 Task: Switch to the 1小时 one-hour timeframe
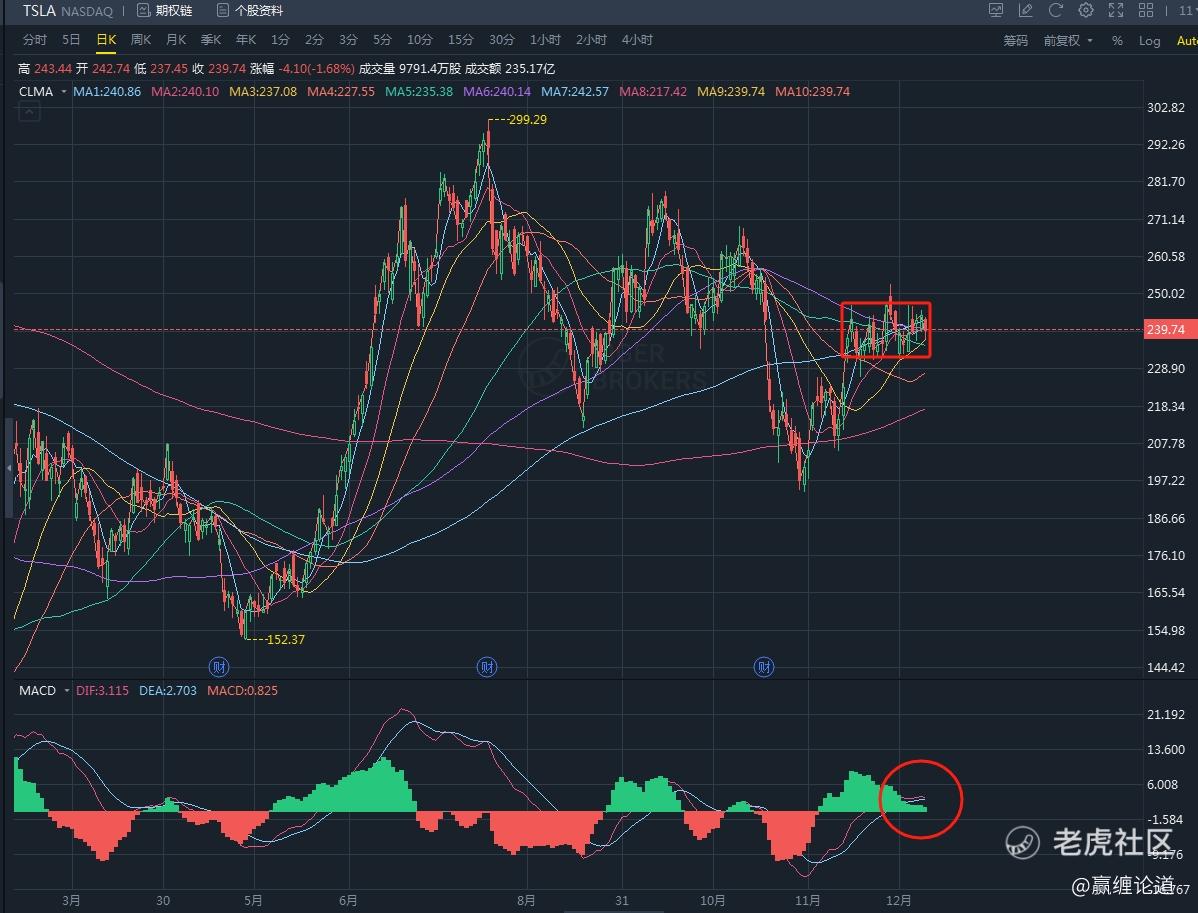tap(546, 40)
